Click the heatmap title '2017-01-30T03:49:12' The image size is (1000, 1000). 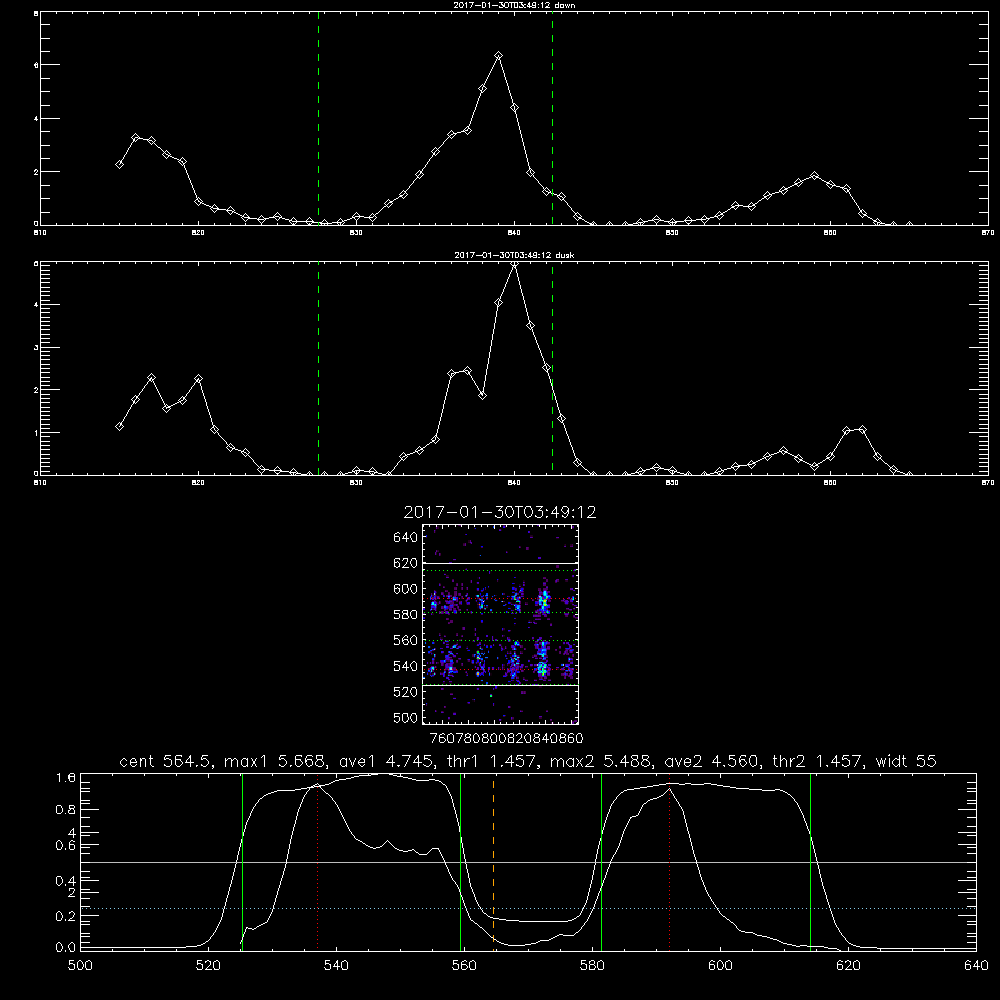pyautogui.click(x=500, y=513)
